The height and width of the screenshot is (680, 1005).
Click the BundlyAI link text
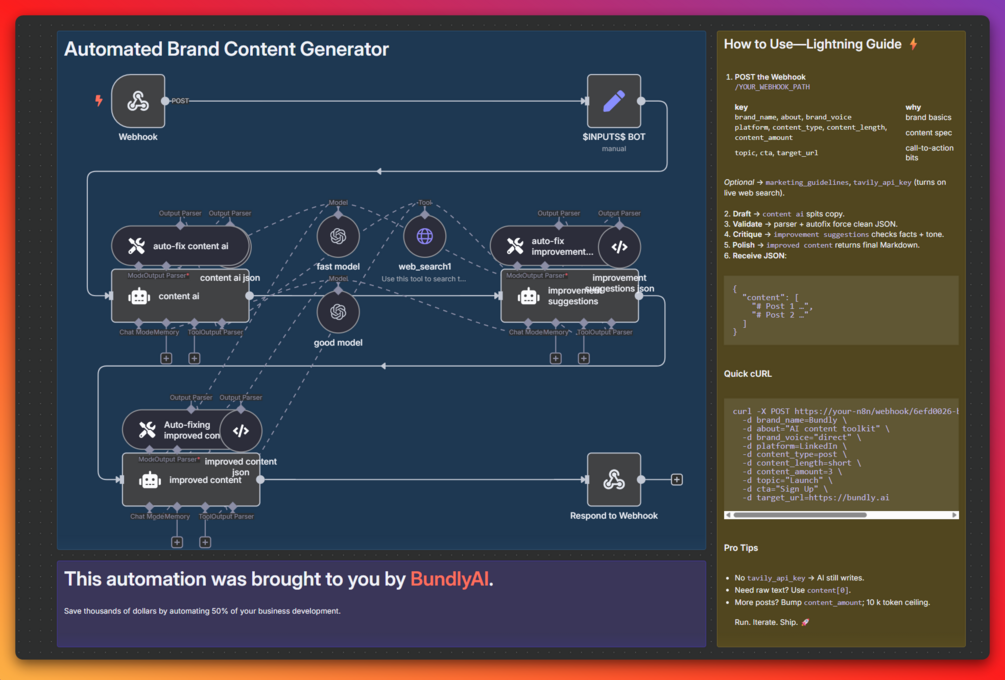(449, 579)
